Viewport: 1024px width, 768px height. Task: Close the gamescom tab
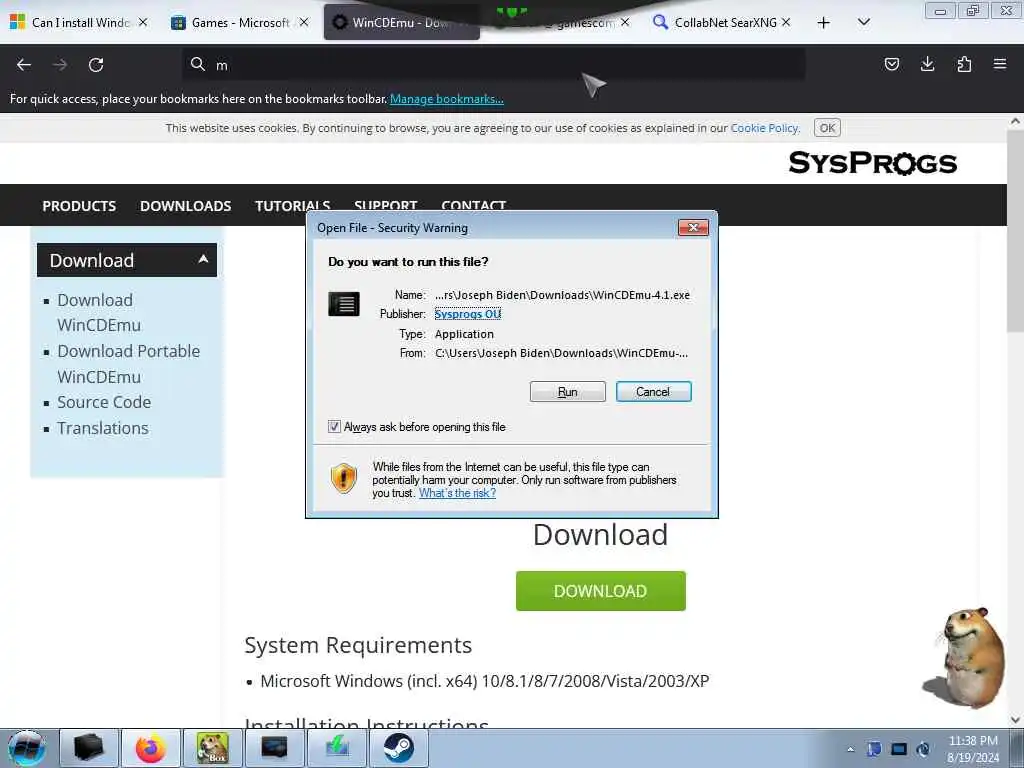point(625,22)
